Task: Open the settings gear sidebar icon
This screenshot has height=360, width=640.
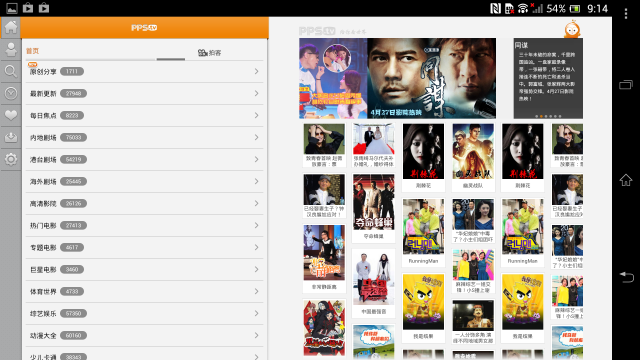Action: pyautogui.click(x=11, y=159)
